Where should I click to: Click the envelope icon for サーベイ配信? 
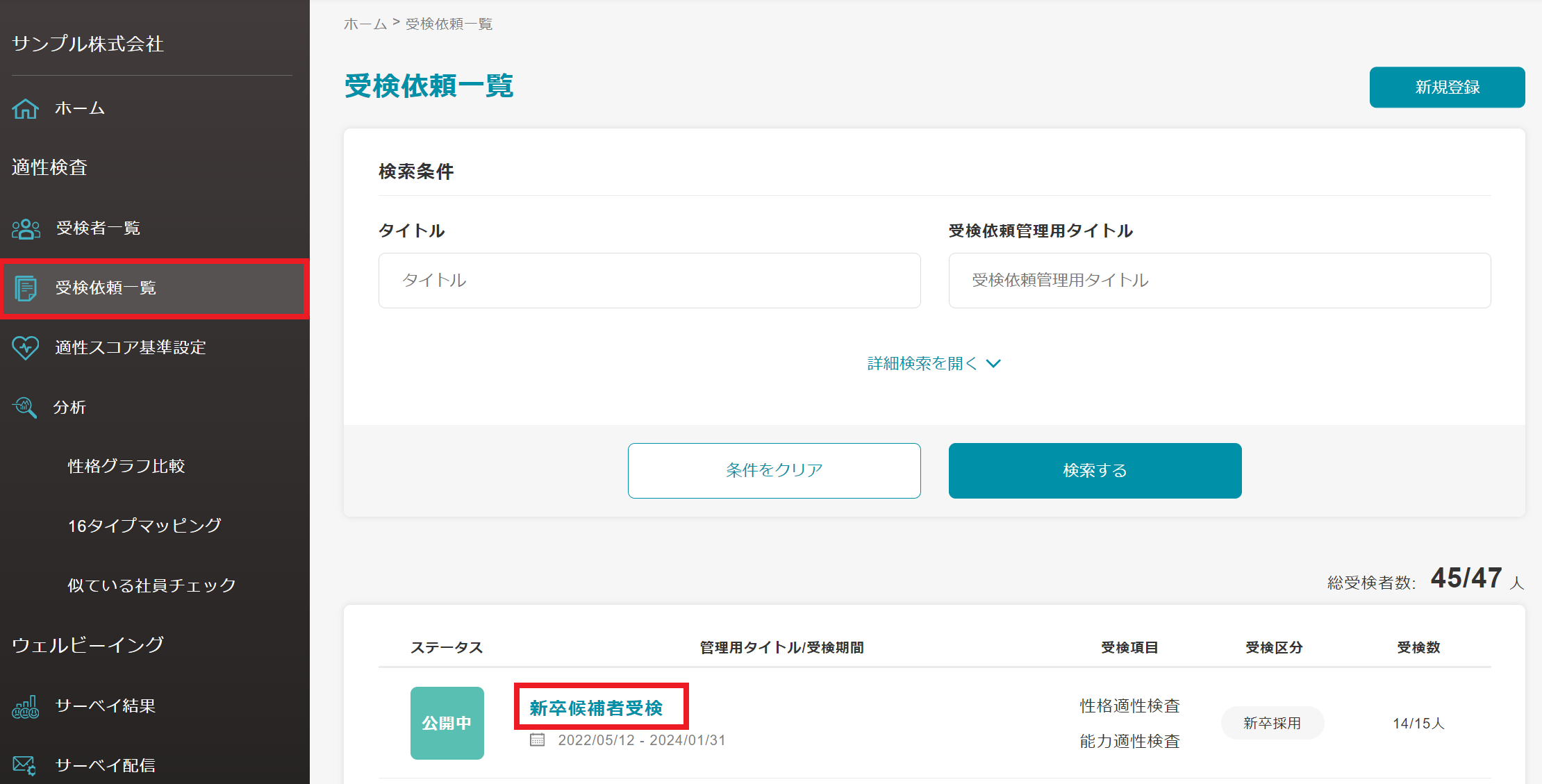pyautogui.click(x=25, y=765)
